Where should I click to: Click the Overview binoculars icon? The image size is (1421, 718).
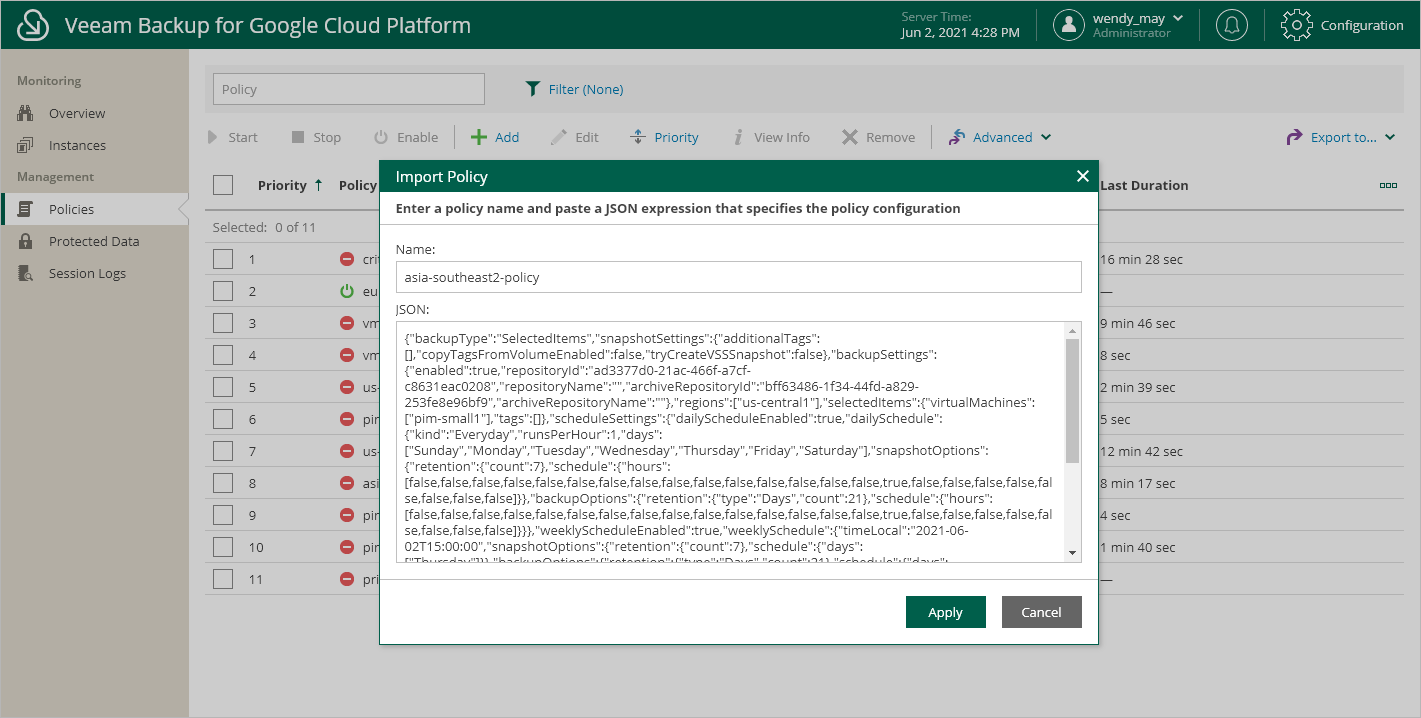pyautogui.click(x=26, y=113)
